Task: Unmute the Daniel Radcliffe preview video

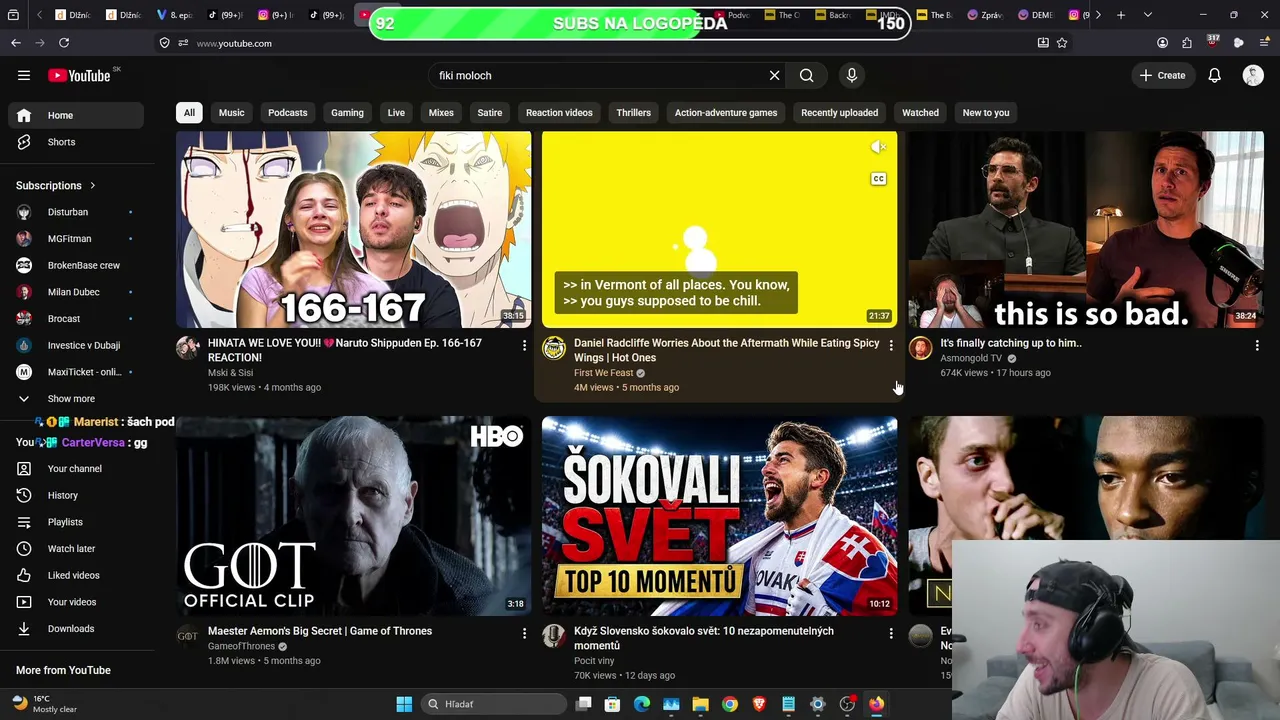Action: point(878,147)
